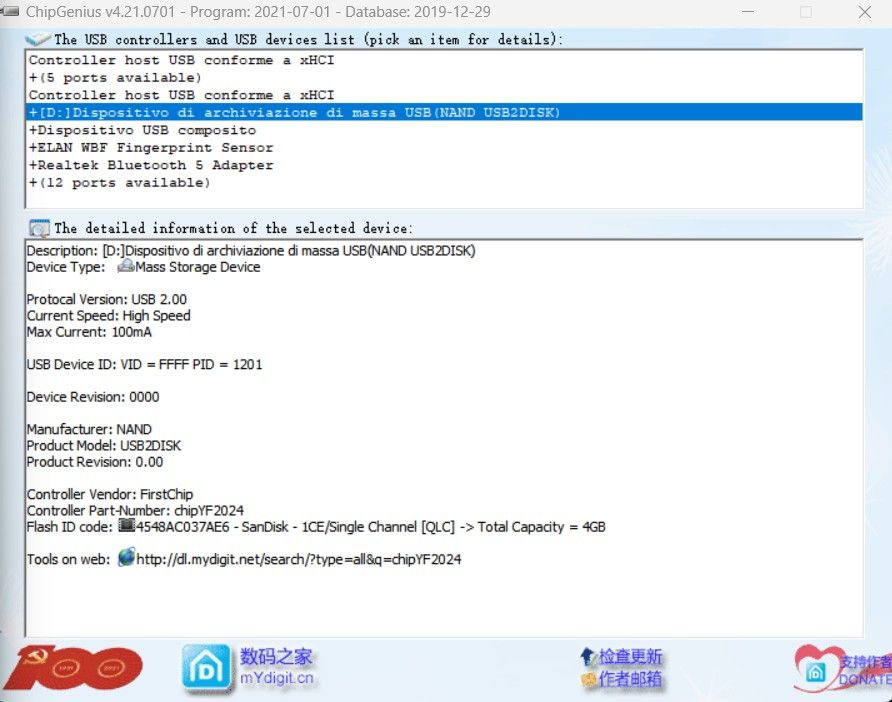Click the 检查更新 check update link
The height and width of the screenshot is (702, 892).
[x=630, y=656]
